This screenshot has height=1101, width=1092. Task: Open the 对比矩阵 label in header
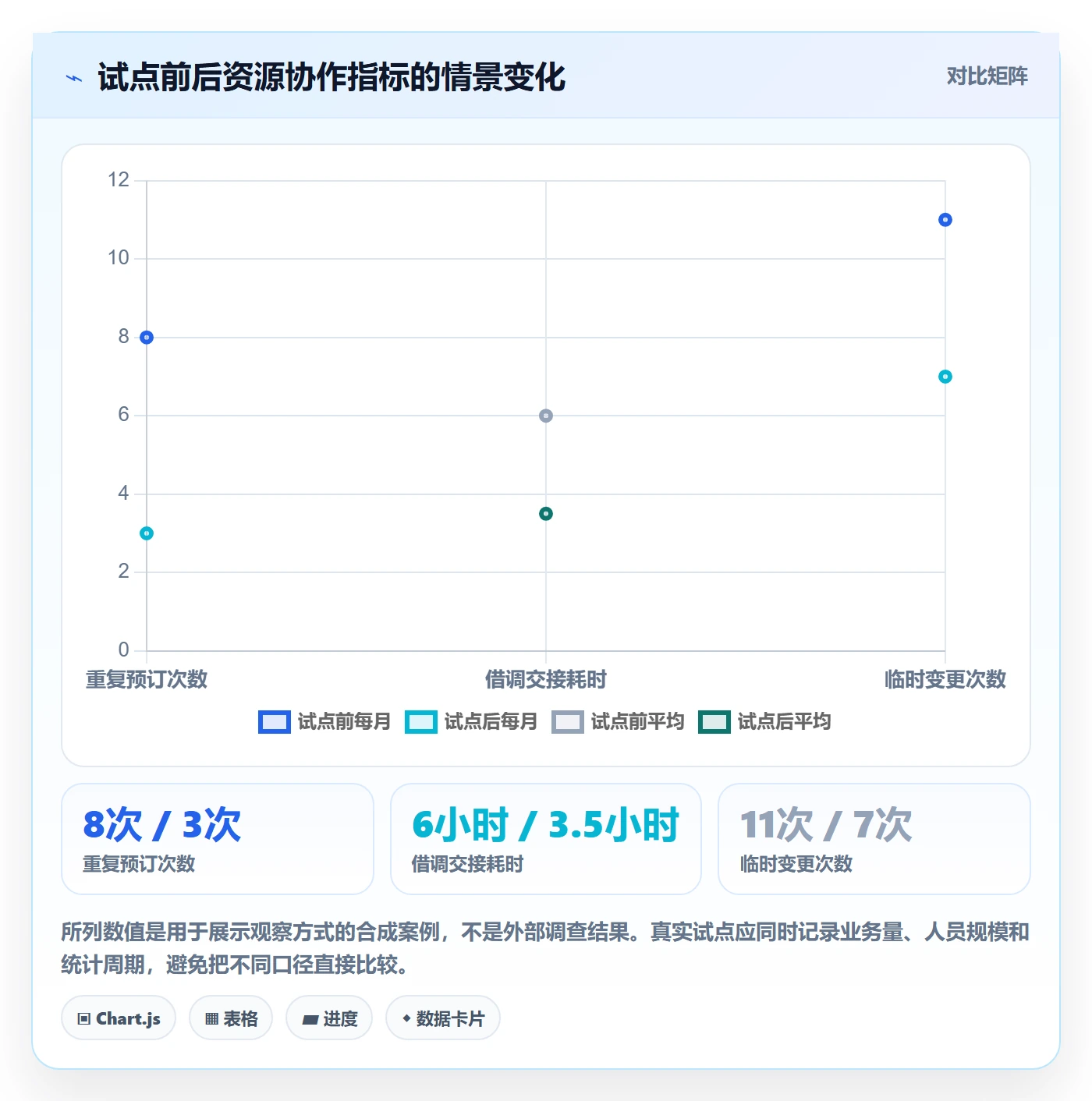pyautogui.click(x=987, y=76)
